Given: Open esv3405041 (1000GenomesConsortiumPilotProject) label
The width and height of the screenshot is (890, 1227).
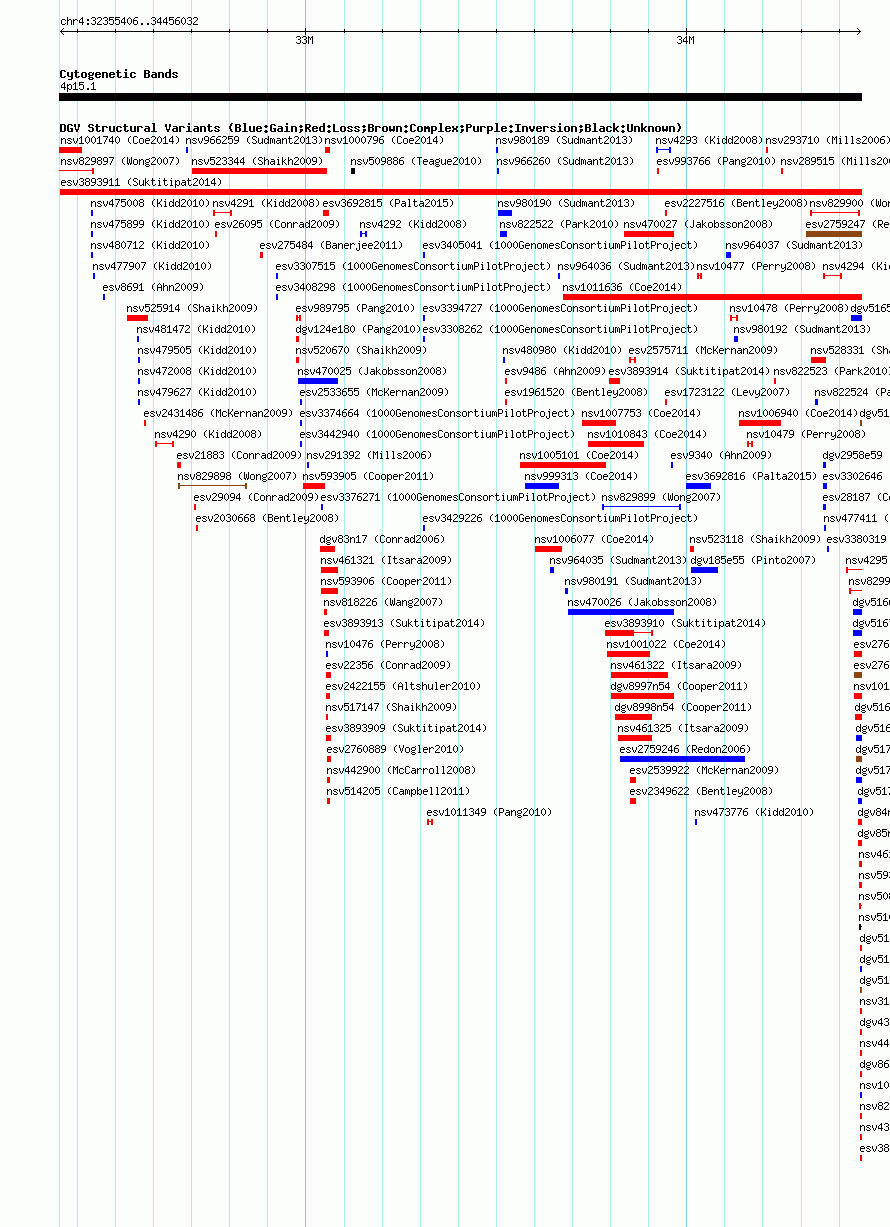Looking at the screenshot, I should tap(560, 245).
